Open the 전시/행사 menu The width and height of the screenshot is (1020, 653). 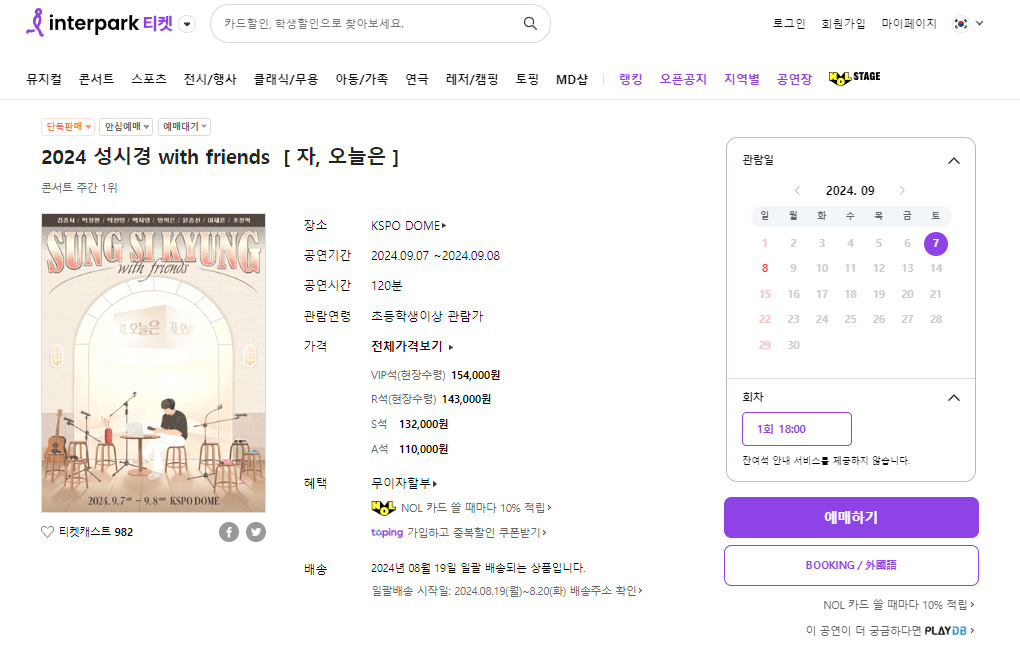[x=210, y=79]
